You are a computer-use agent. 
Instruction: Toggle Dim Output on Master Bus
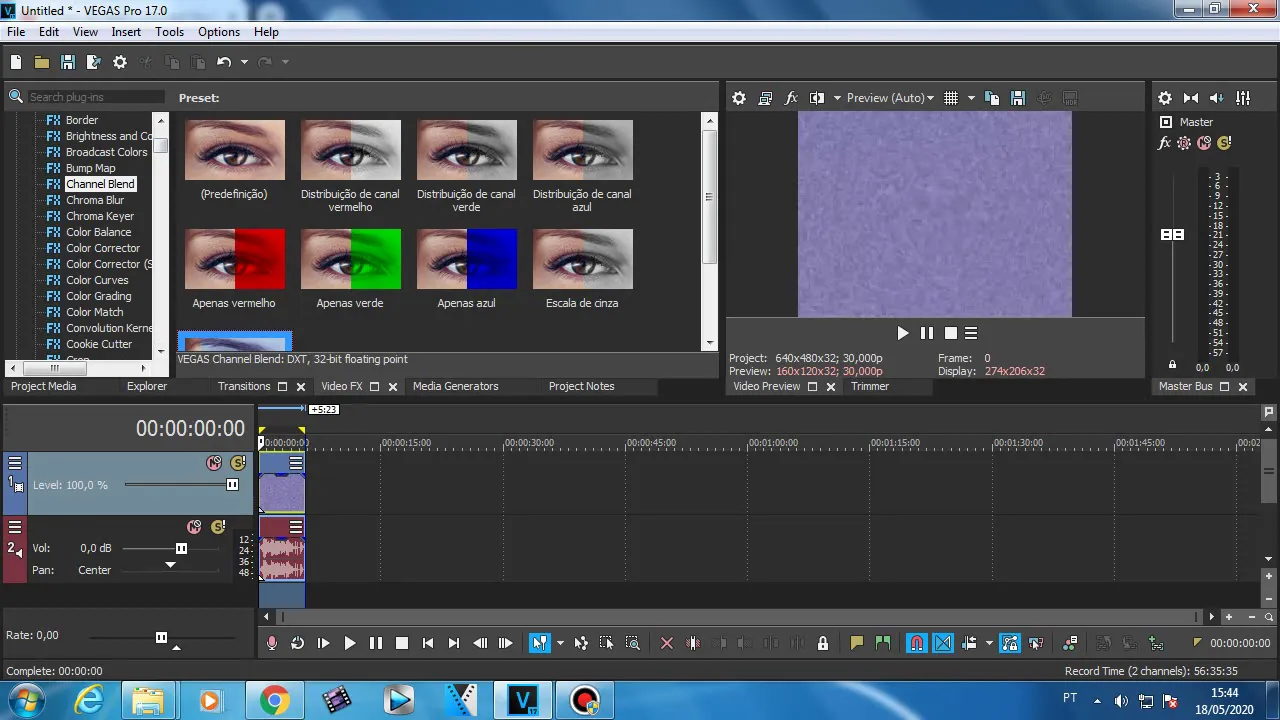point(1217,98)
